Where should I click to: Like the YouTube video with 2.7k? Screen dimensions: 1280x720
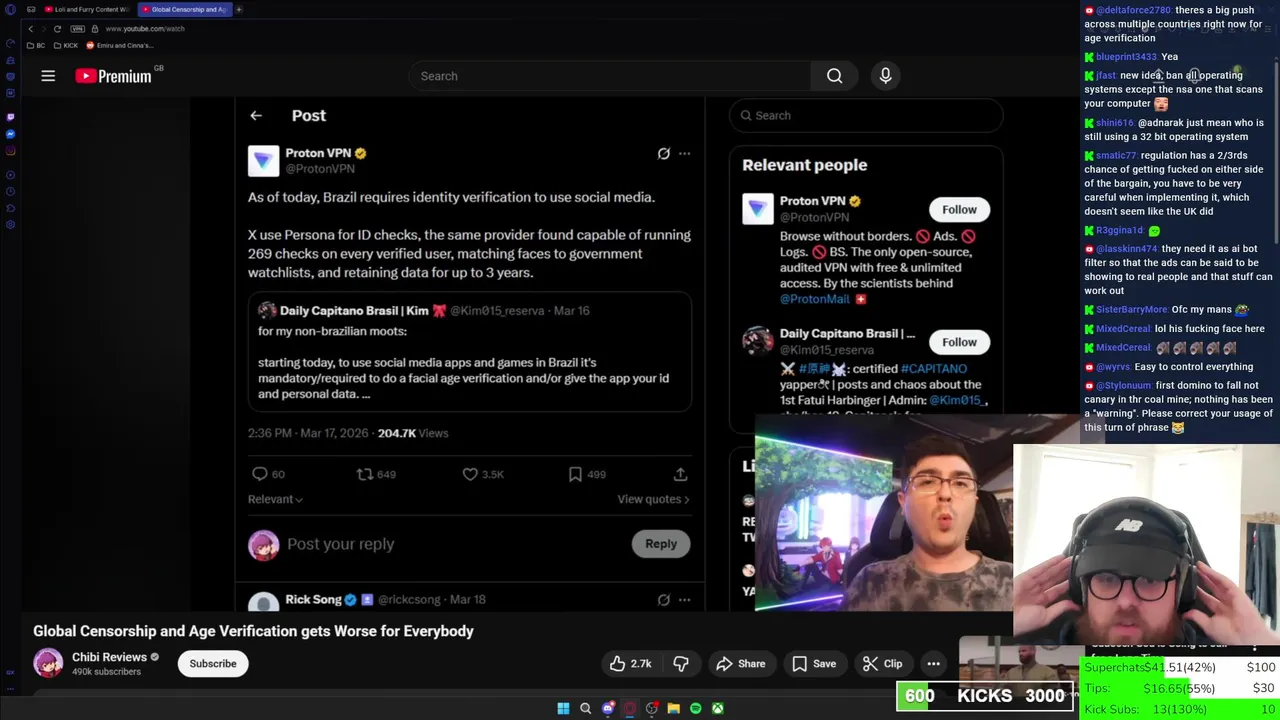(631, 664)
